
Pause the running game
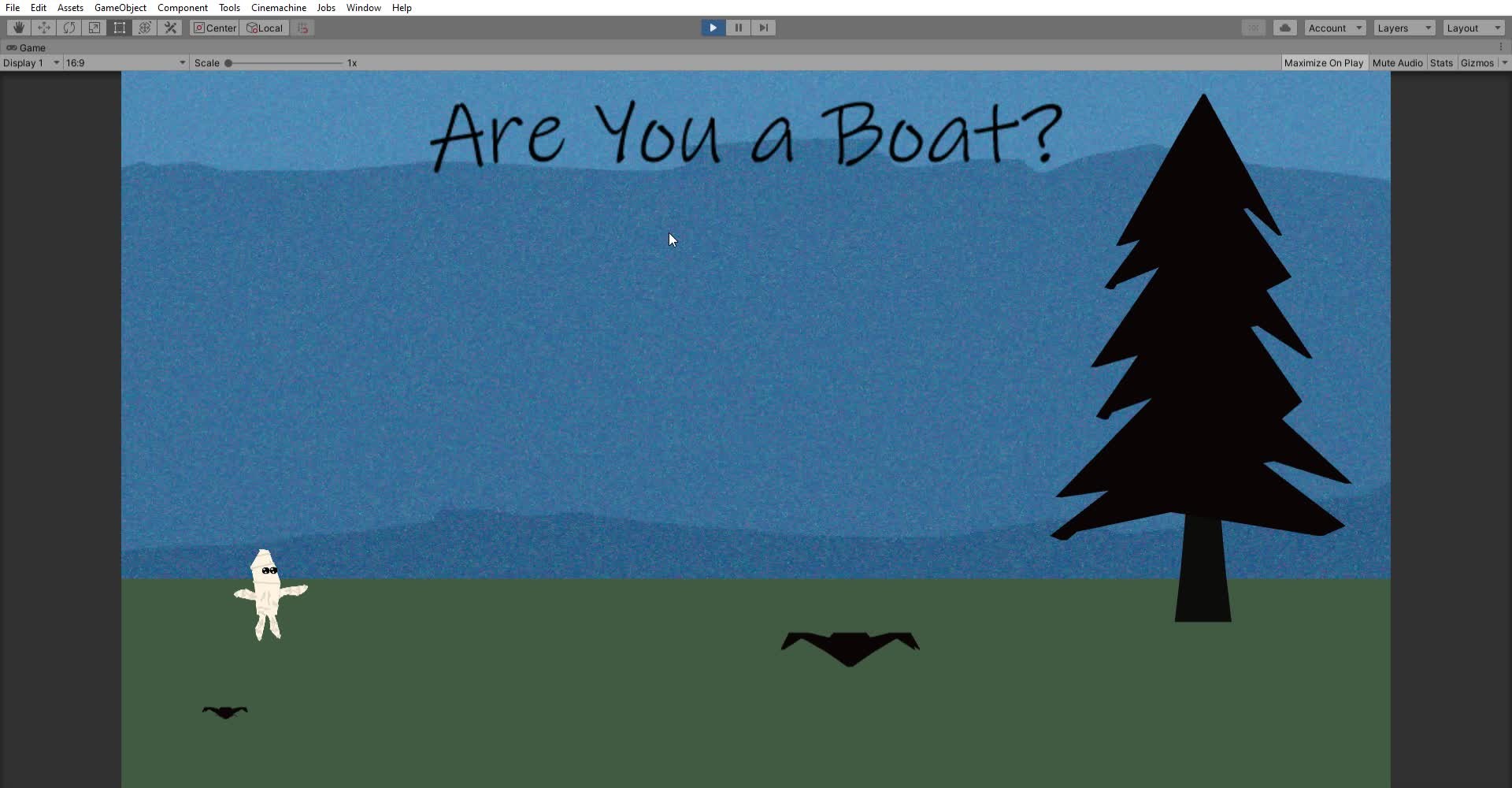click(x=738, y=28)
